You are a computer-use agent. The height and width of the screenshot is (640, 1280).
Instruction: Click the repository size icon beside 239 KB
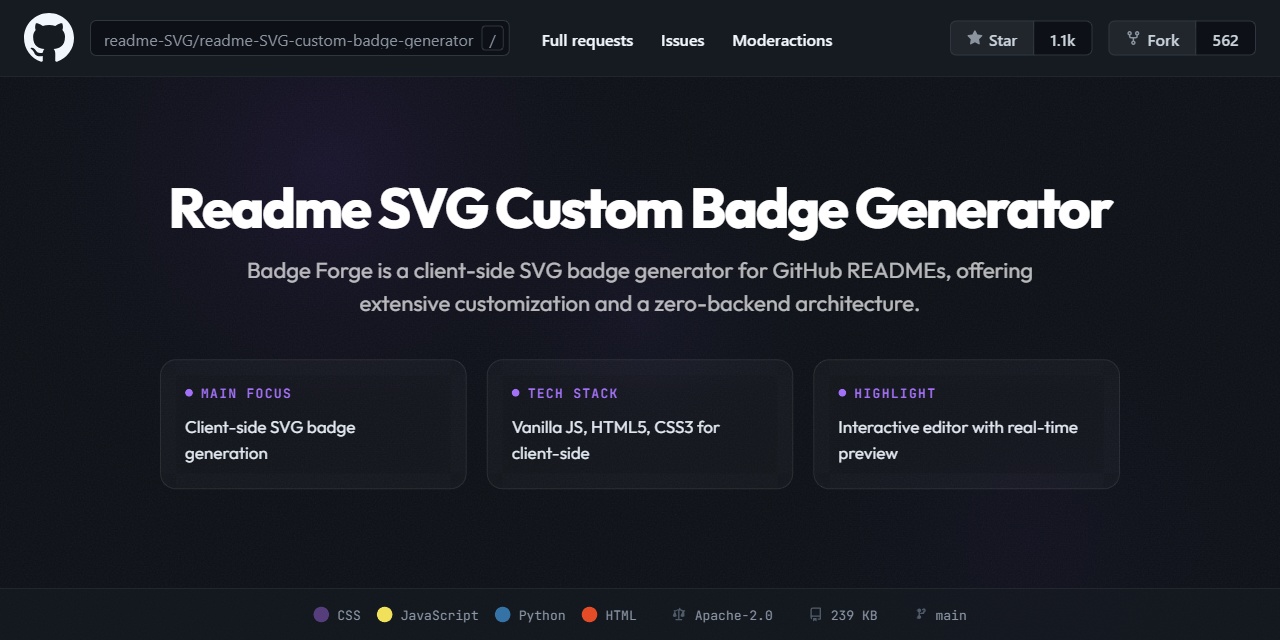[x=814, y=614]
